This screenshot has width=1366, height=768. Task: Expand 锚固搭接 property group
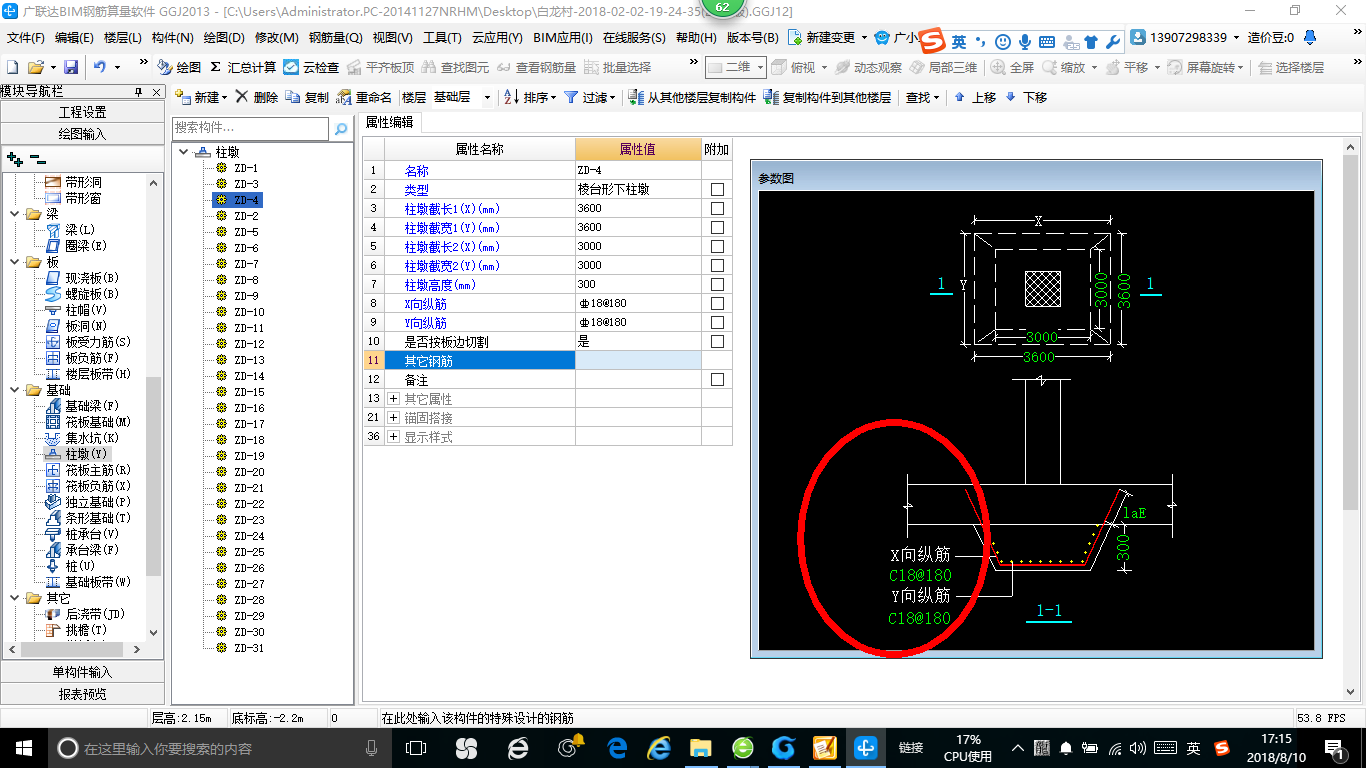[394, 418]
